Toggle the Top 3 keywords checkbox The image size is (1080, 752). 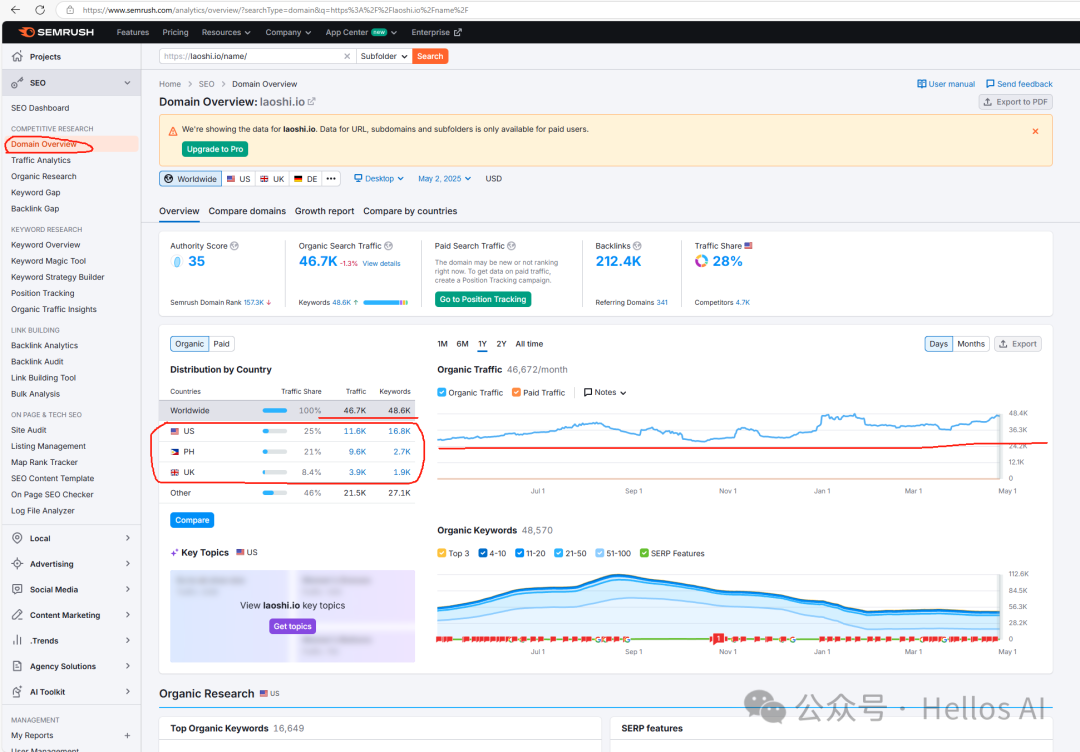(x=442, y=553)
